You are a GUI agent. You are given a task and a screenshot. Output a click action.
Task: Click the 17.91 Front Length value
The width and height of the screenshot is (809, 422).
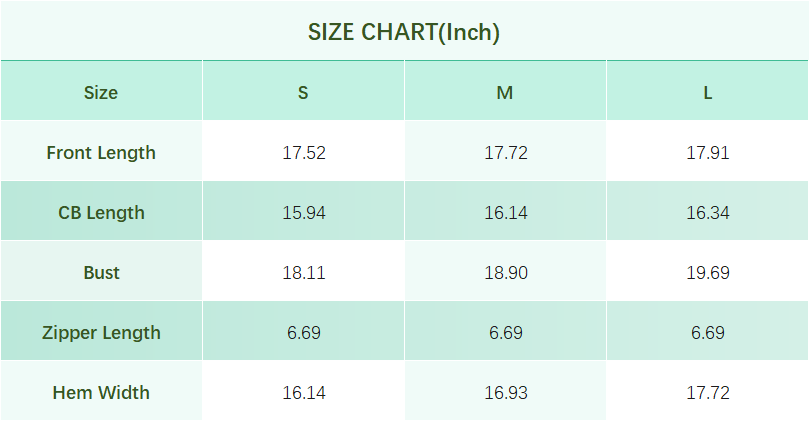click(707, 153)
